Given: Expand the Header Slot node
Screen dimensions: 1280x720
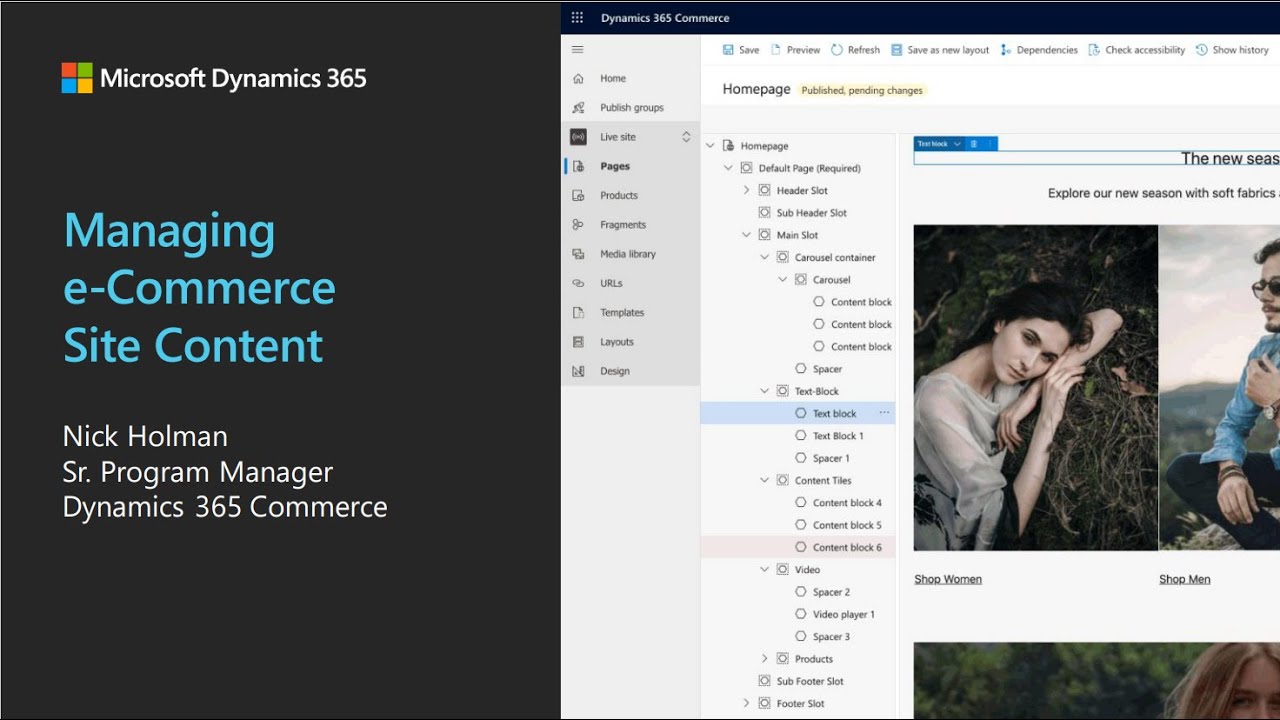Looking at the screenshot, I should point(746,190).
